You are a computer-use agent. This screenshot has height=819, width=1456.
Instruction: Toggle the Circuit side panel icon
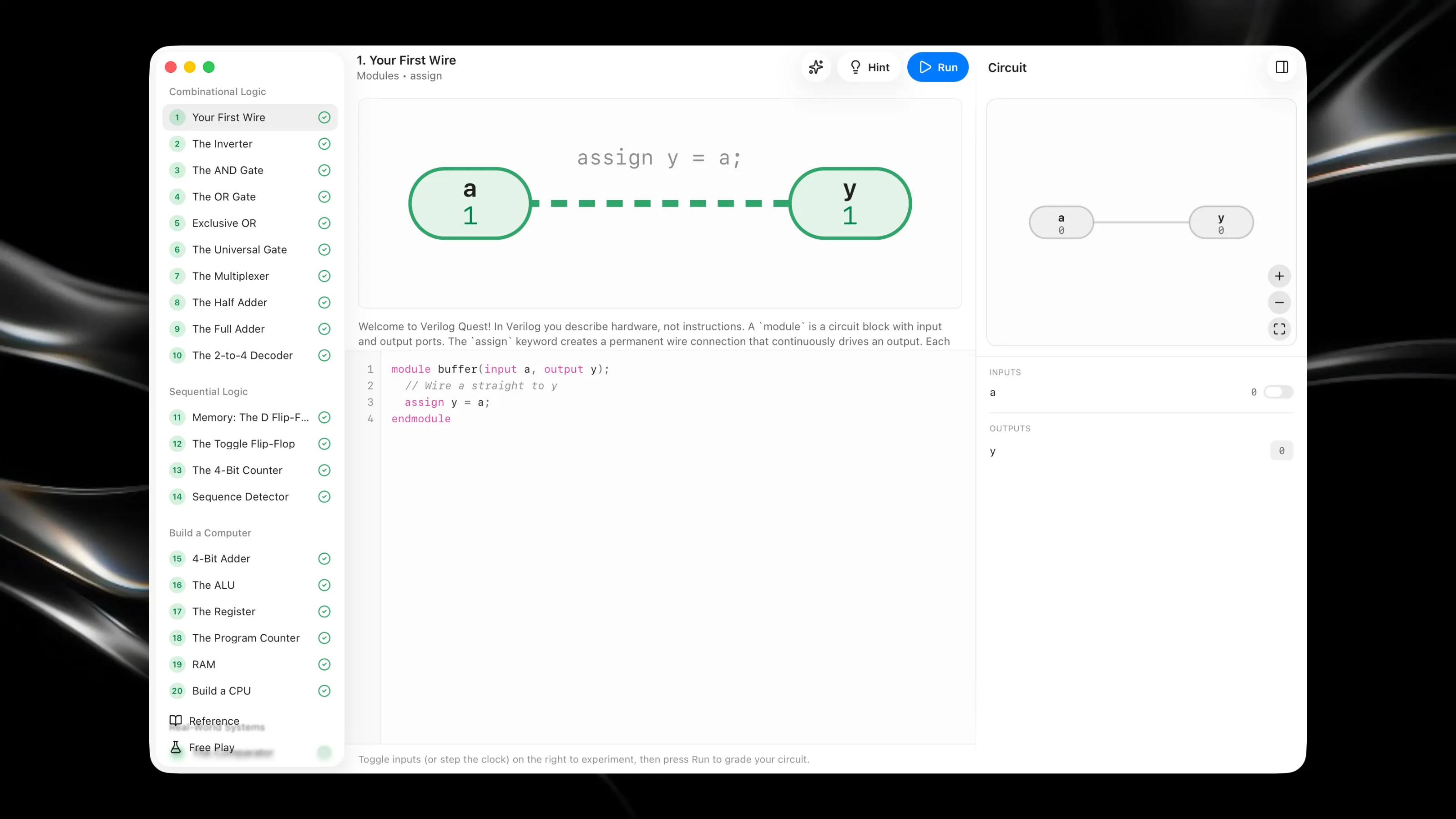1281,67
